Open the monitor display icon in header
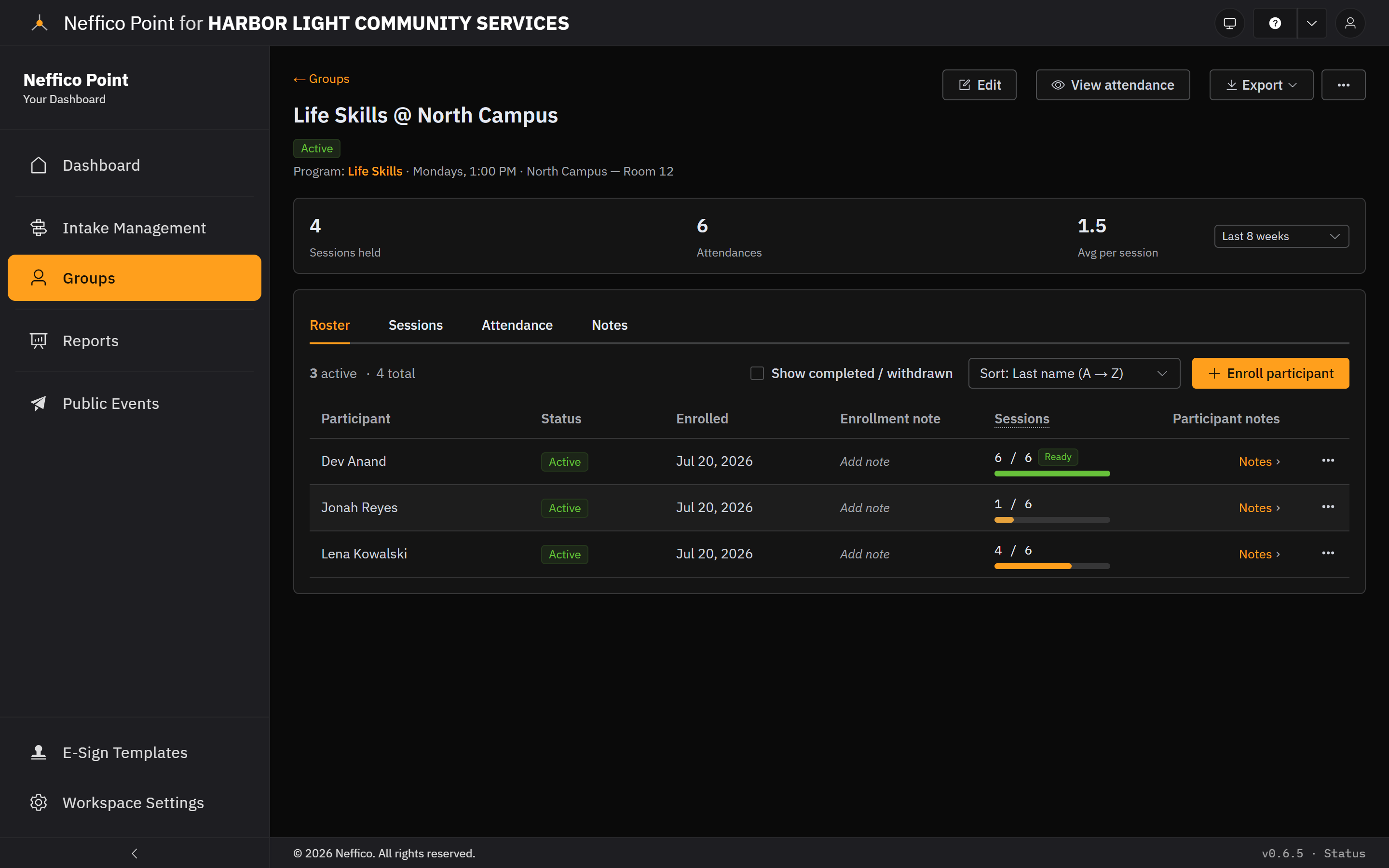The height and width of the screenshot is (868, 1389). [1229, 23]
